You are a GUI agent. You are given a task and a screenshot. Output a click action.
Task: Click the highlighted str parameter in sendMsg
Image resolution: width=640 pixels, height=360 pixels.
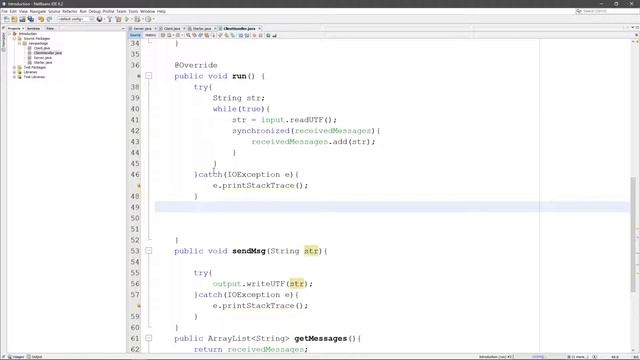(311, 251)
